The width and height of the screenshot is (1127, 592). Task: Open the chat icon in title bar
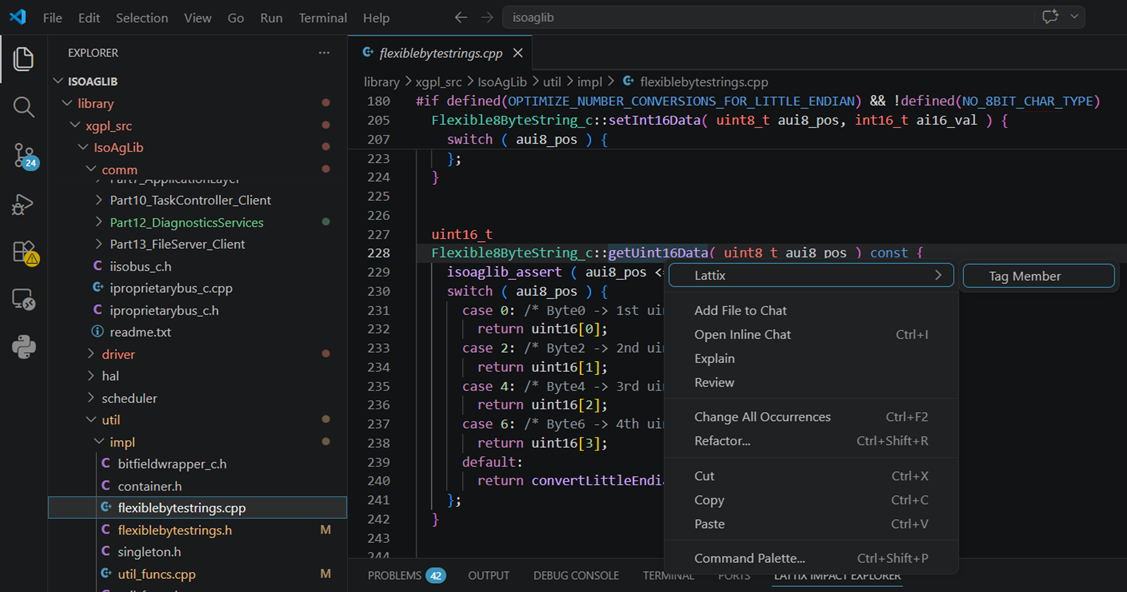(x=1050, y=17)
